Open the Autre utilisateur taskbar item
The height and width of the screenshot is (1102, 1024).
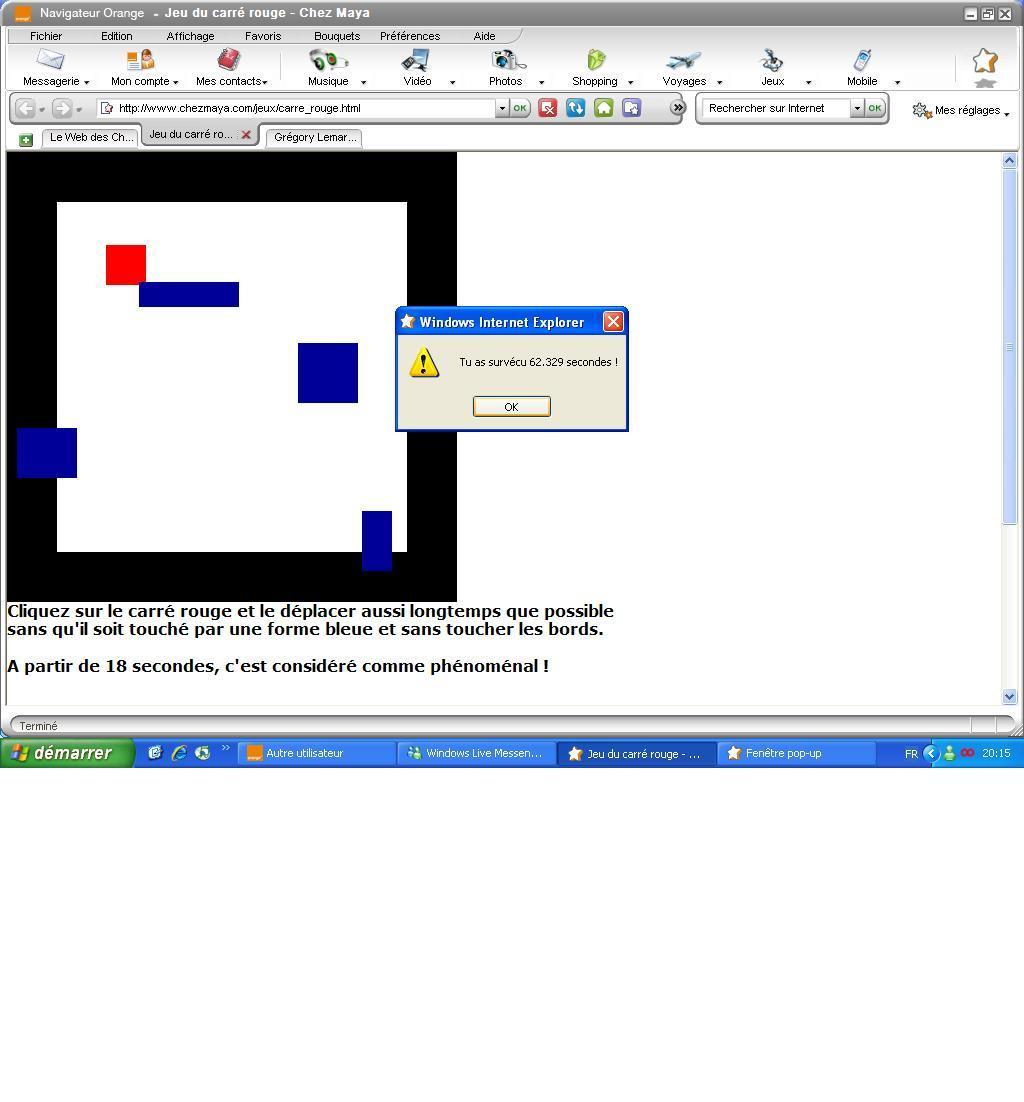(317, 753)
